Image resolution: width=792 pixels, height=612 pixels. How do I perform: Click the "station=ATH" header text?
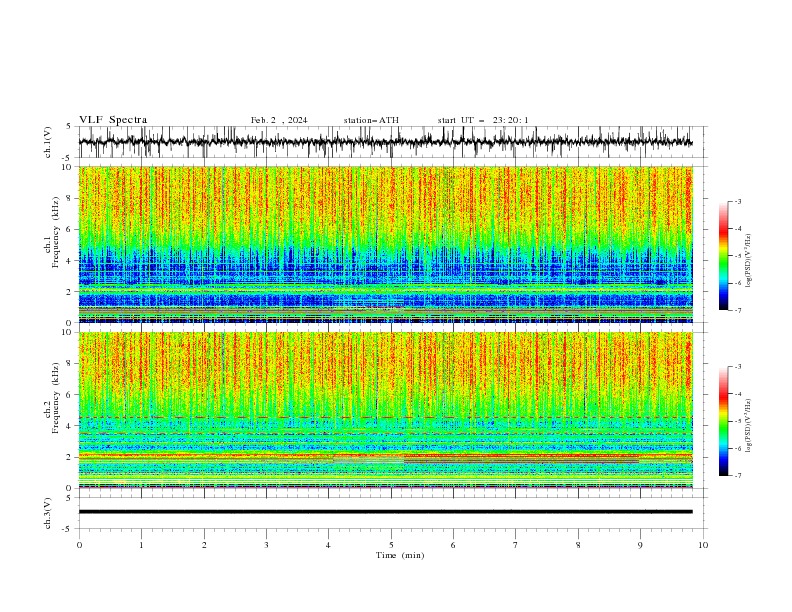pos(371,120)
